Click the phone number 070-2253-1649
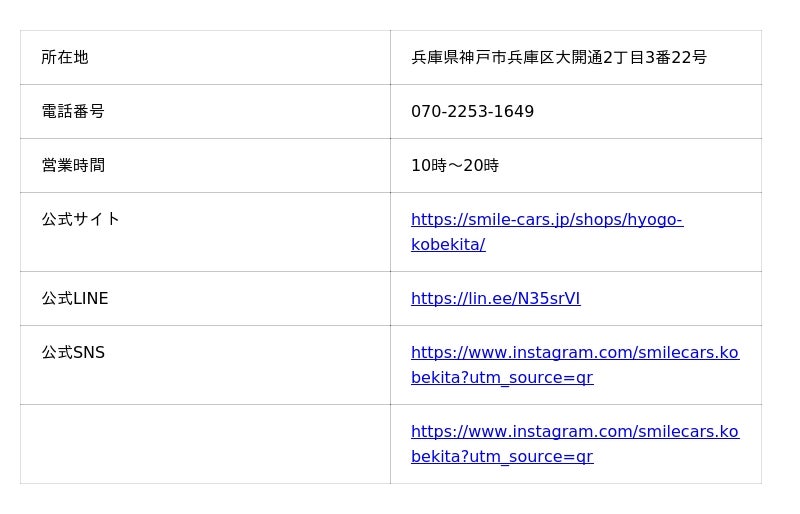Screen dimensions: 800x514 [x=472, y=111]
